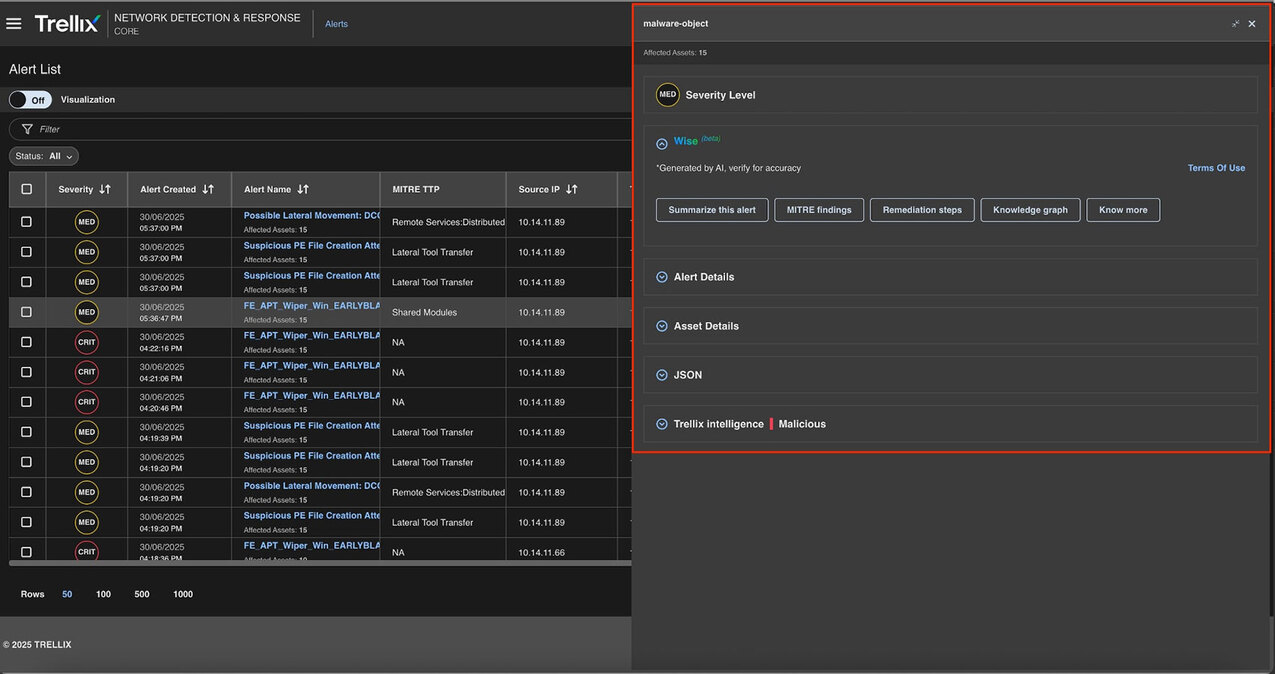
Task: Click the MED badge beside Severity Level
Action: coord(667,95)
